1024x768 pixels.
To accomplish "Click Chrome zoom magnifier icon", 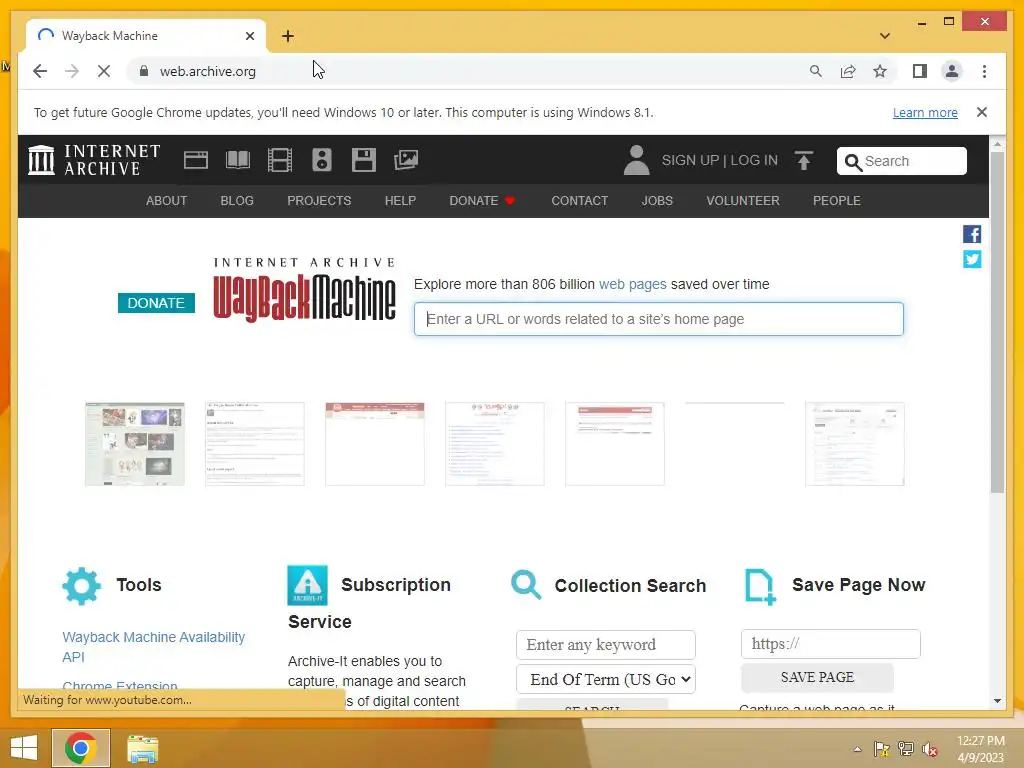I will [x=816, y=71].
